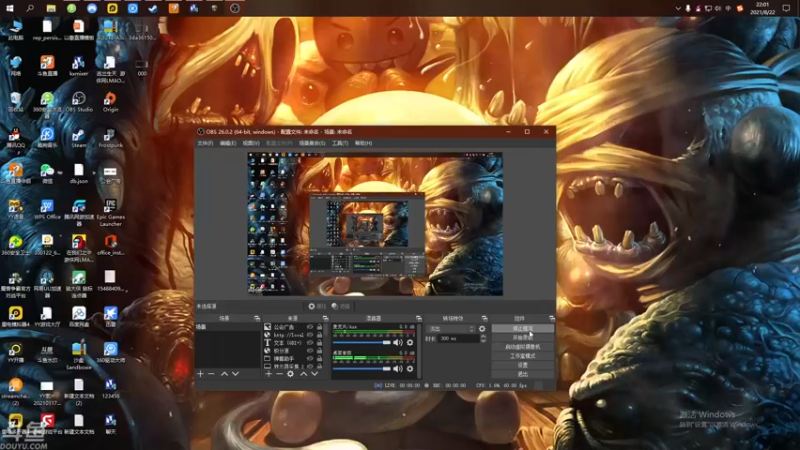Screen dimensions: 800x450
Task: Open the 文件(F) menu
Action: pos(205,143)
